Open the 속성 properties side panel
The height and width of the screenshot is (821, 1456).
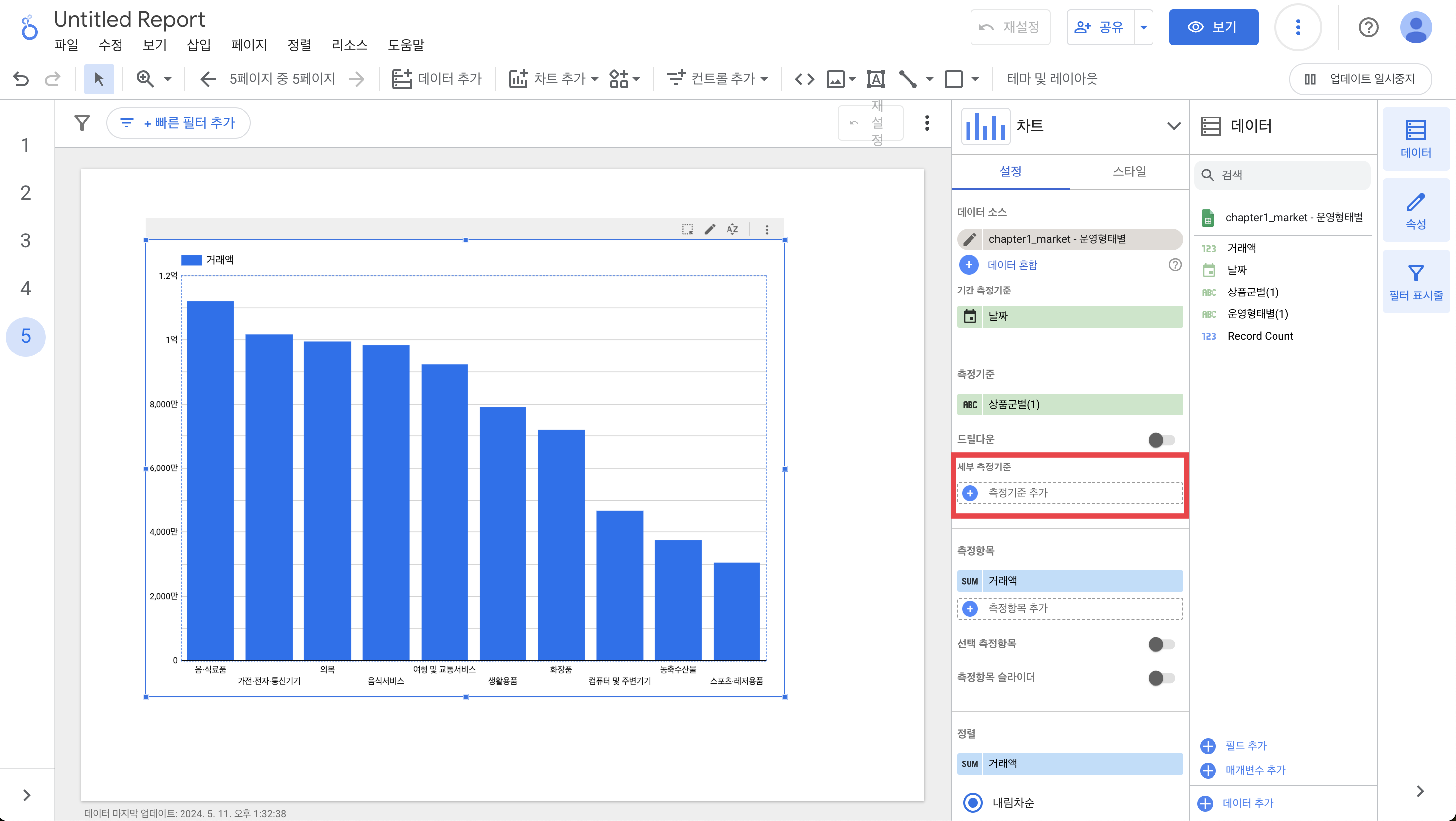(1415, 211)
